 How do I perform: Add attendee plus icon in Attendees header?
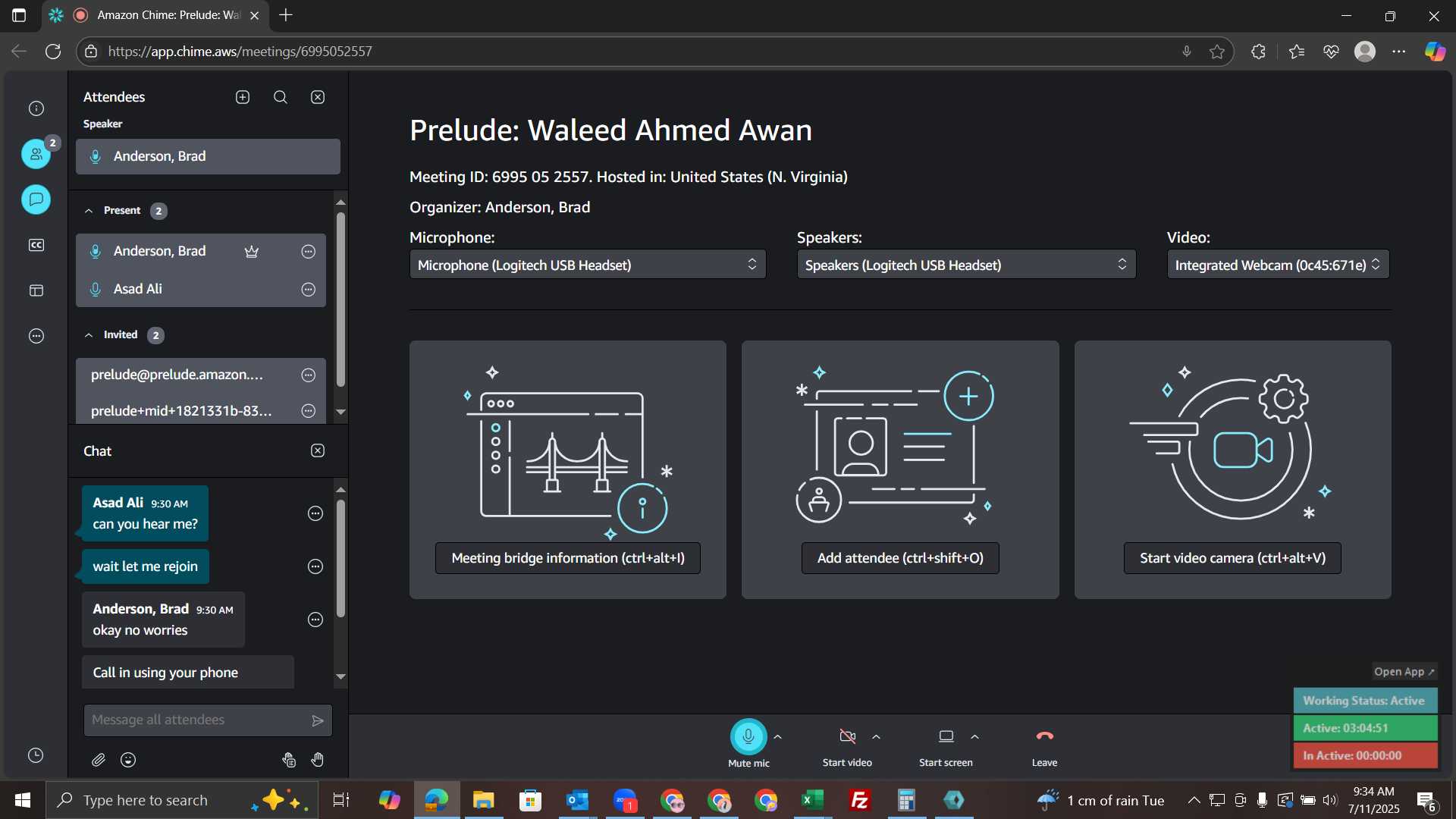243,97
